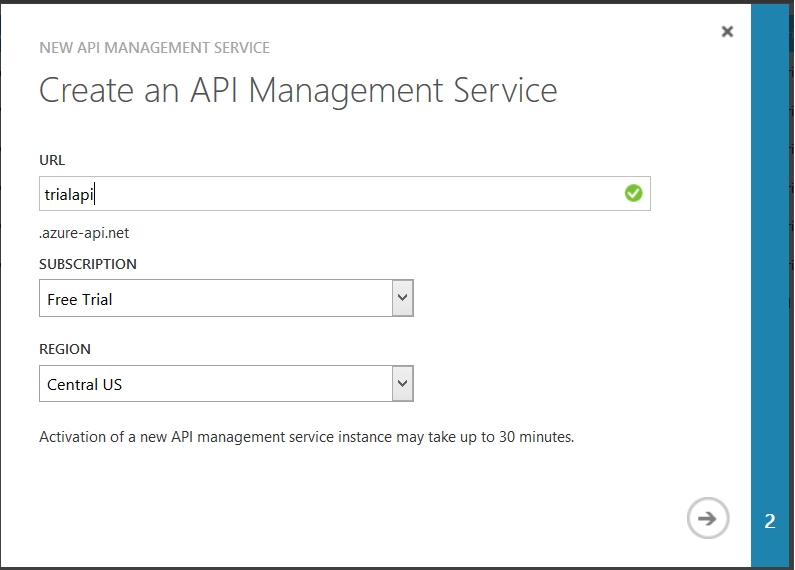Click the next arrow button
This screenshot has width=795, height=570.
pos(708,518)
